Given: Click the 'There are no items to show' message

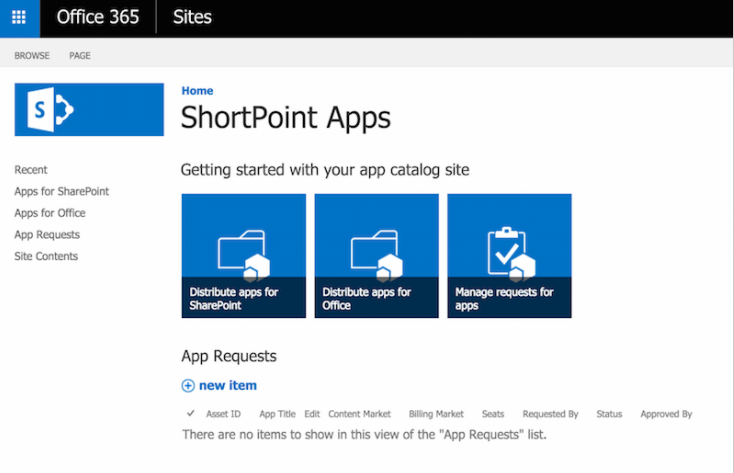Looking at the screenshot, I should (364, 435).
